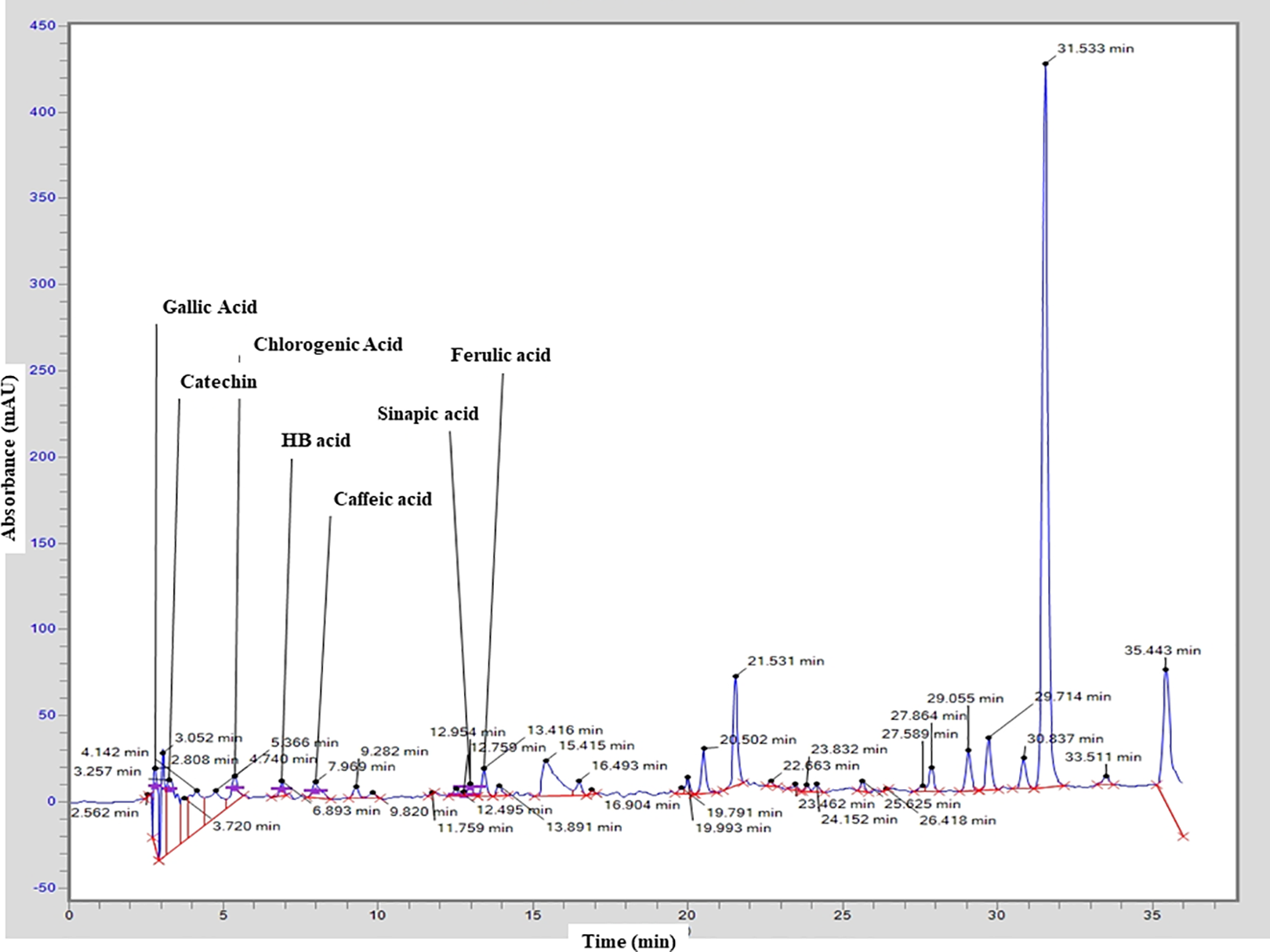Click the Time (min) axis title
Viewport: 1270px width, 952px height.
tap(629, 941)
